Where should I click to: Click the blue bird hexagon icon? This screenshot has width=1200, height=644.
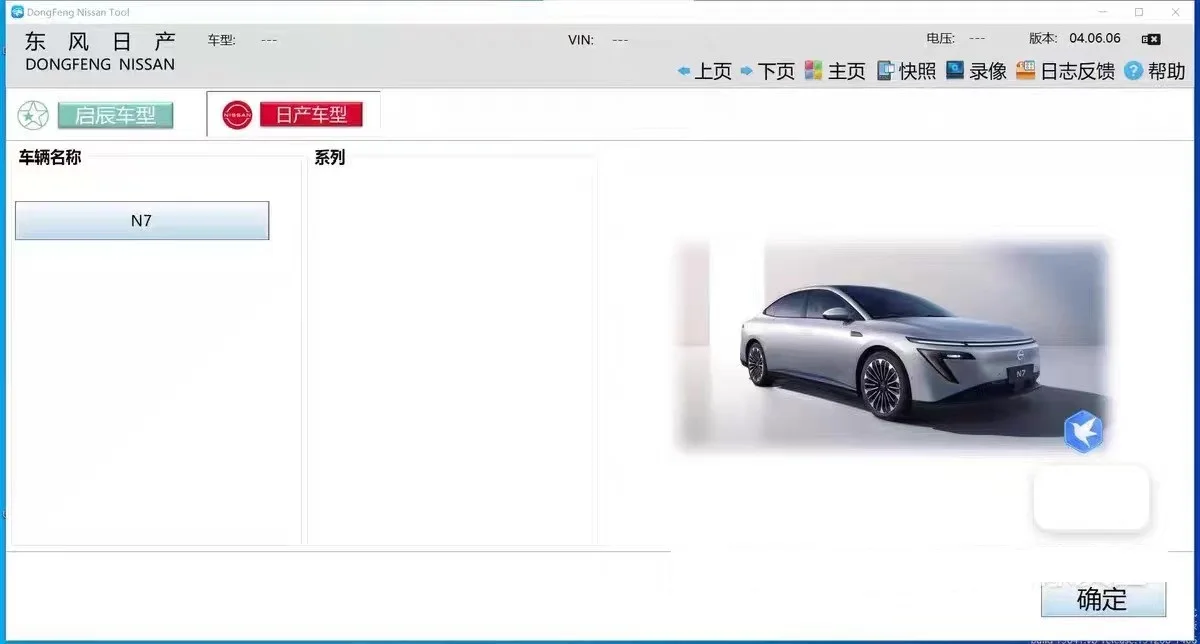point(1083,432)
